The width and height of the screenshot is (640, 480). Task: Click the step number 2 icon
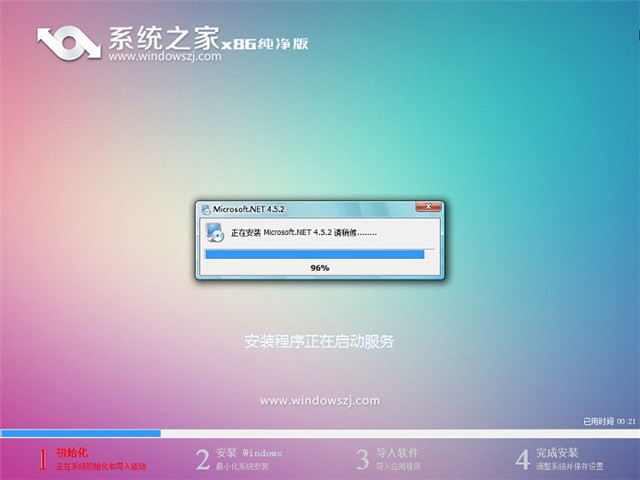[x=203, y=459]
